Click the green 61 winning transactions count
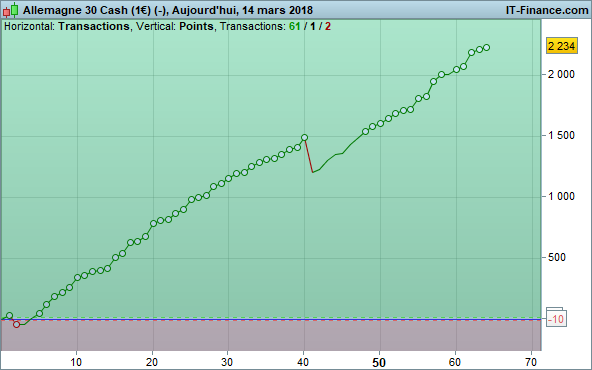The height and width of the screenshot is (370, 592). click(x=294, y=26)
